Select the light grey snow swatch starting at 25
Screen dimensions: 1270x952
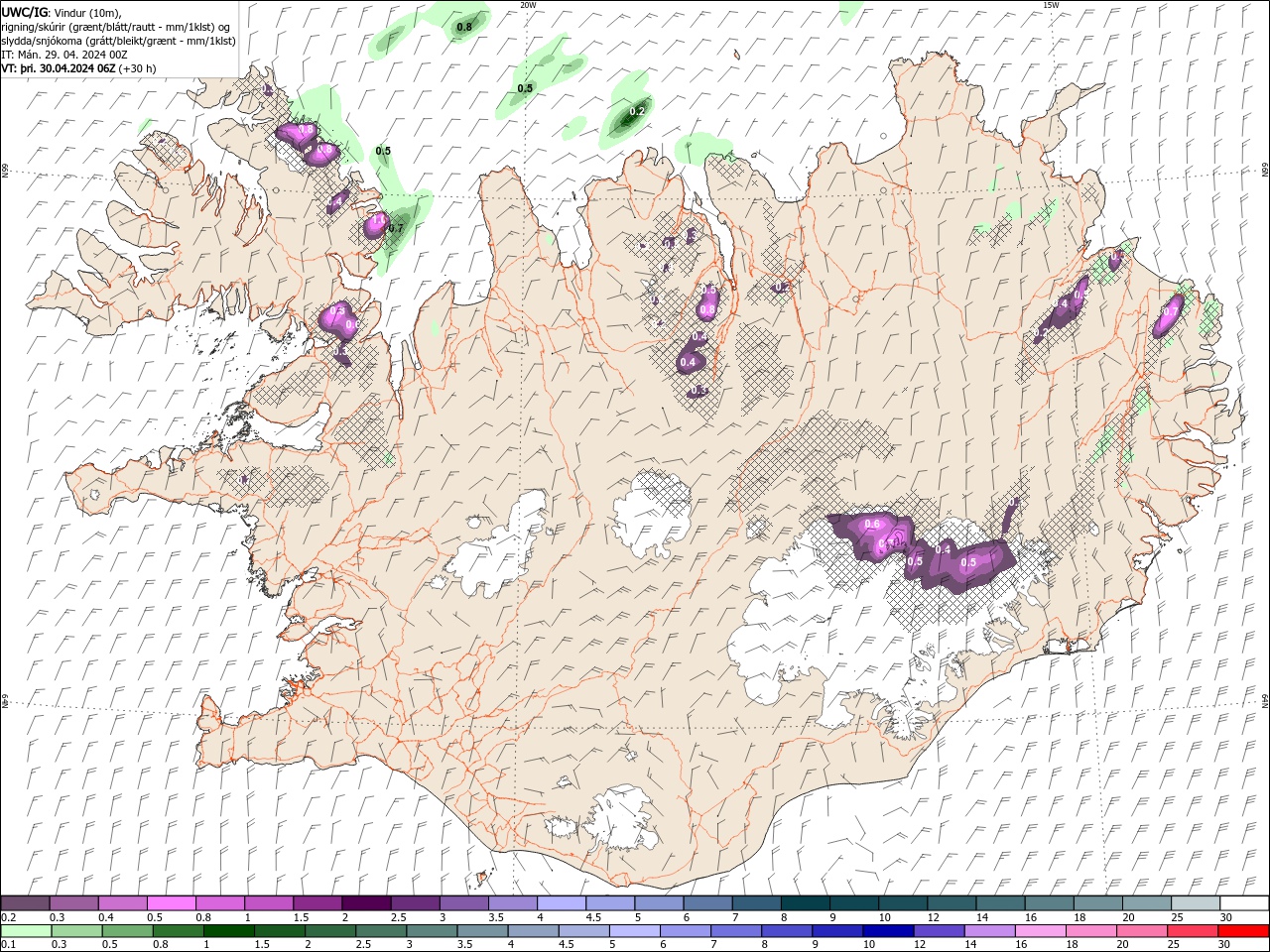coord(1195,903)
